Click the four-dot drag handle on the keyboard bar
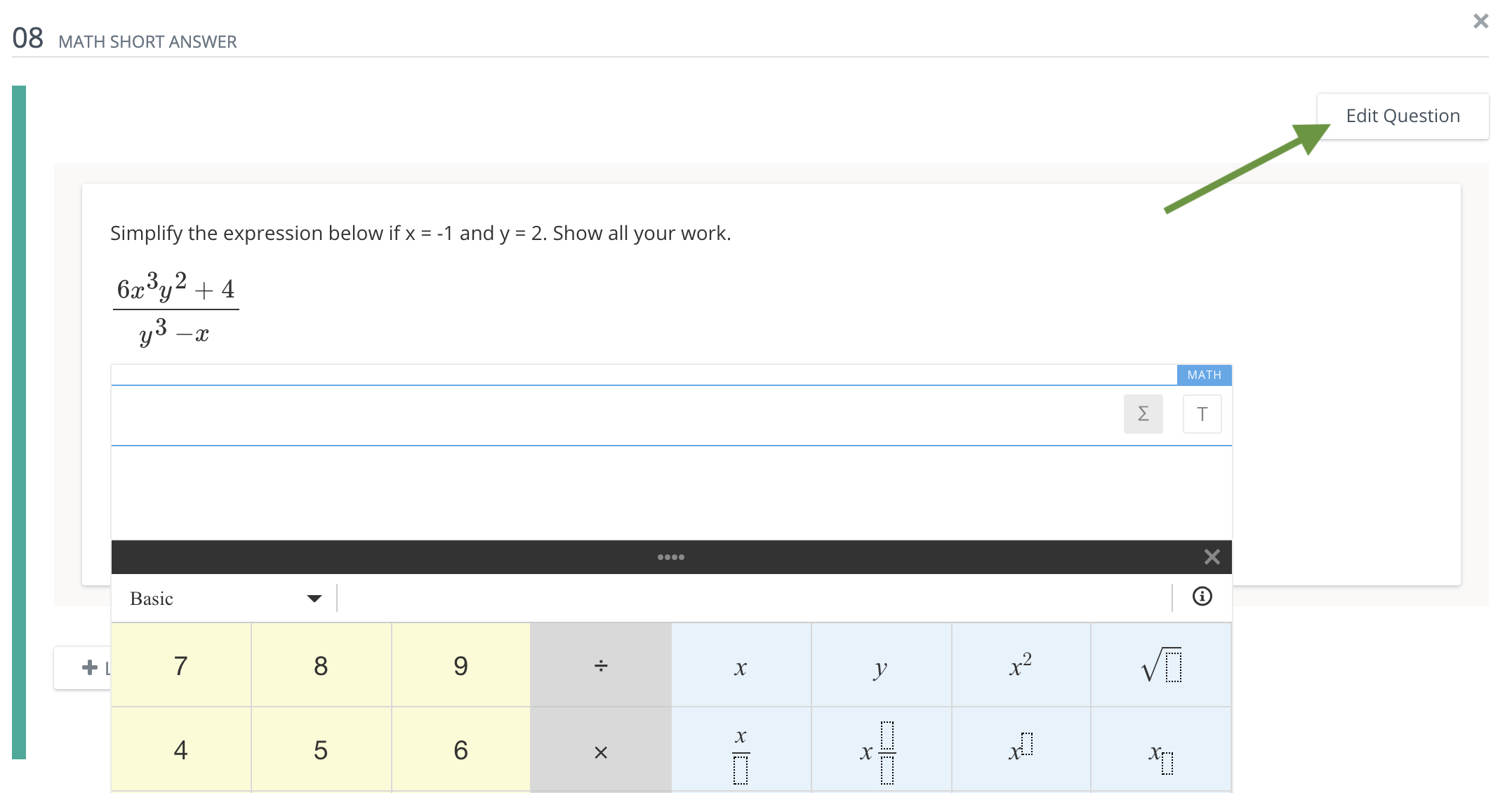 [x=671, y=556]
